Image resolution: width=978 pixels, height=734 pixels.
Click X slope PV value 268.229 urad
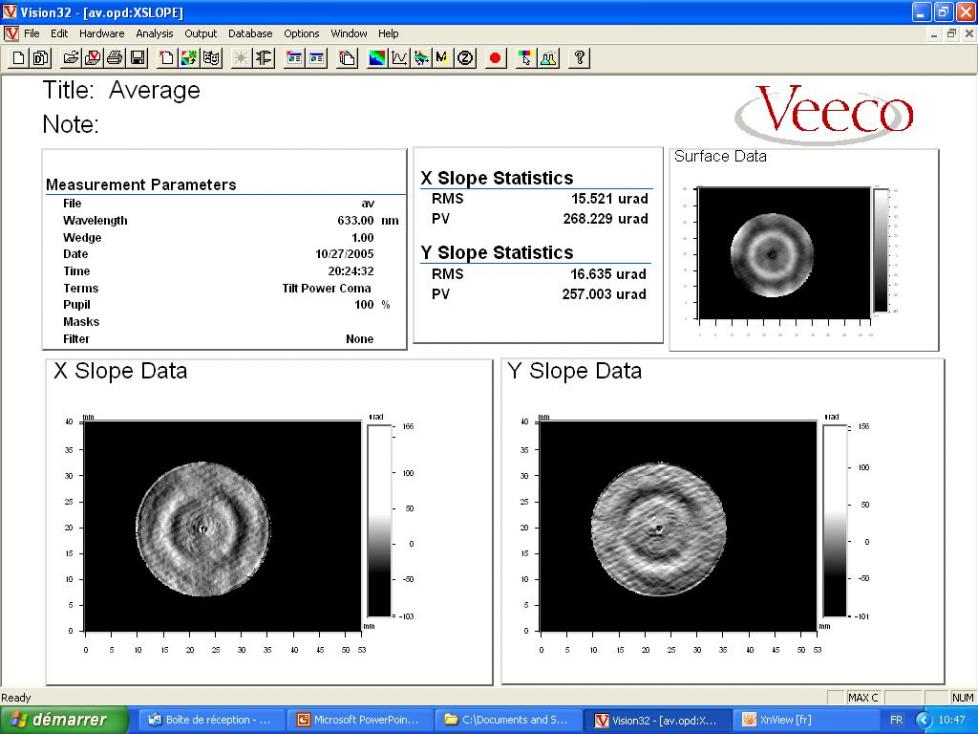click(x=605, y=219)
